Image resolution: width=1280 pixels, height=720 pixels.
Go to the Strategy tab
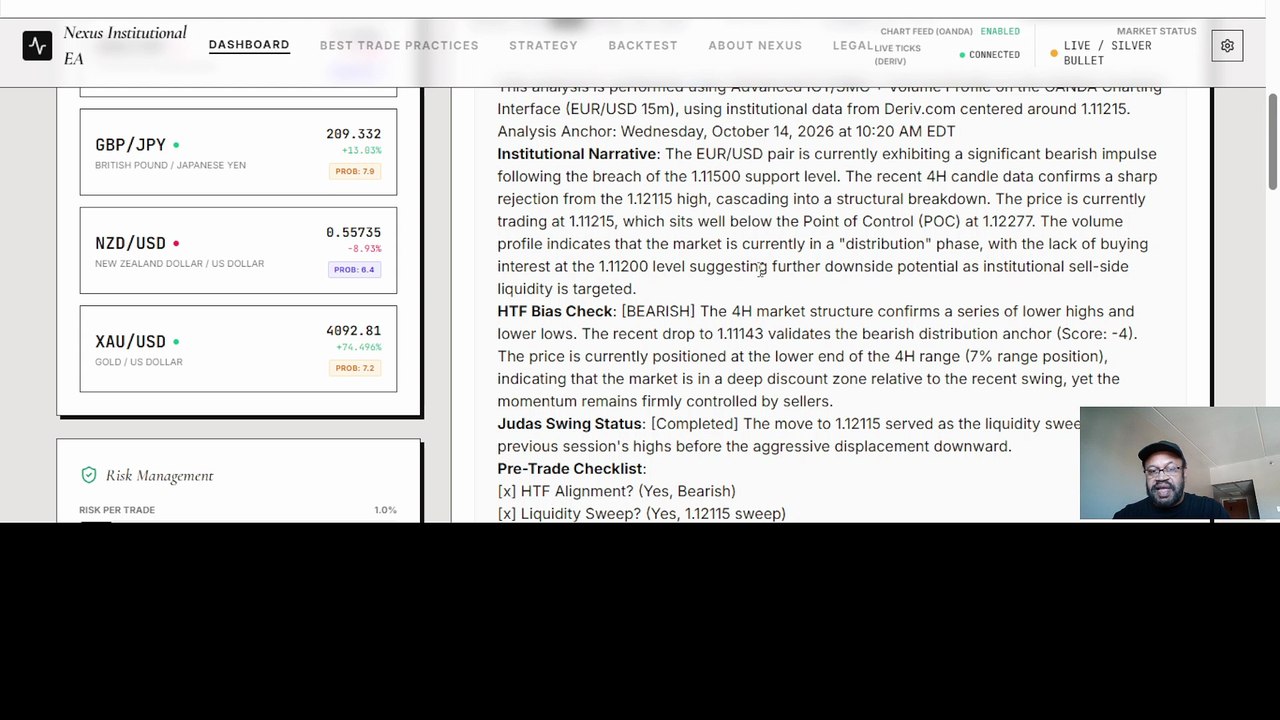(543, 45)
